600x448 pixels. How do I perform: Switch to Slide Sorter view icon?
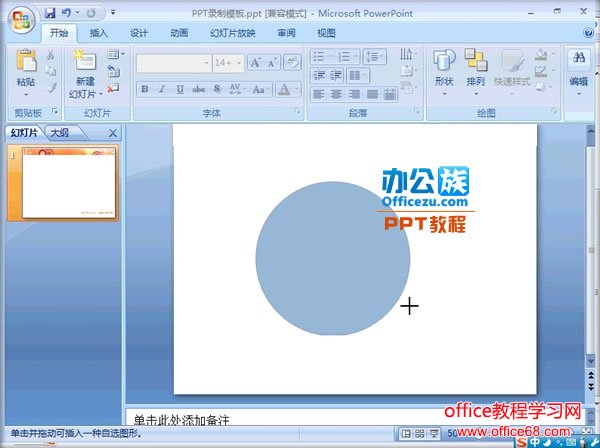pyautogui.click(x=419, y=433)
